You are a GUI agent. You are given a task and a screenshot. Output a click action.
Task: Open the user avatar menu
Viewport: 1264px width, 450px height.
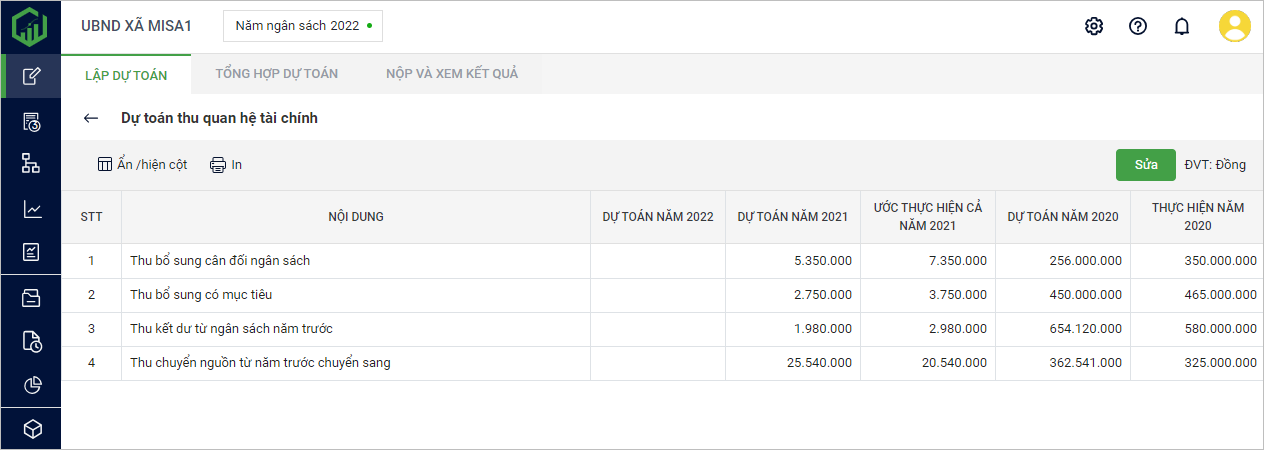click(x=1234, y=26)
